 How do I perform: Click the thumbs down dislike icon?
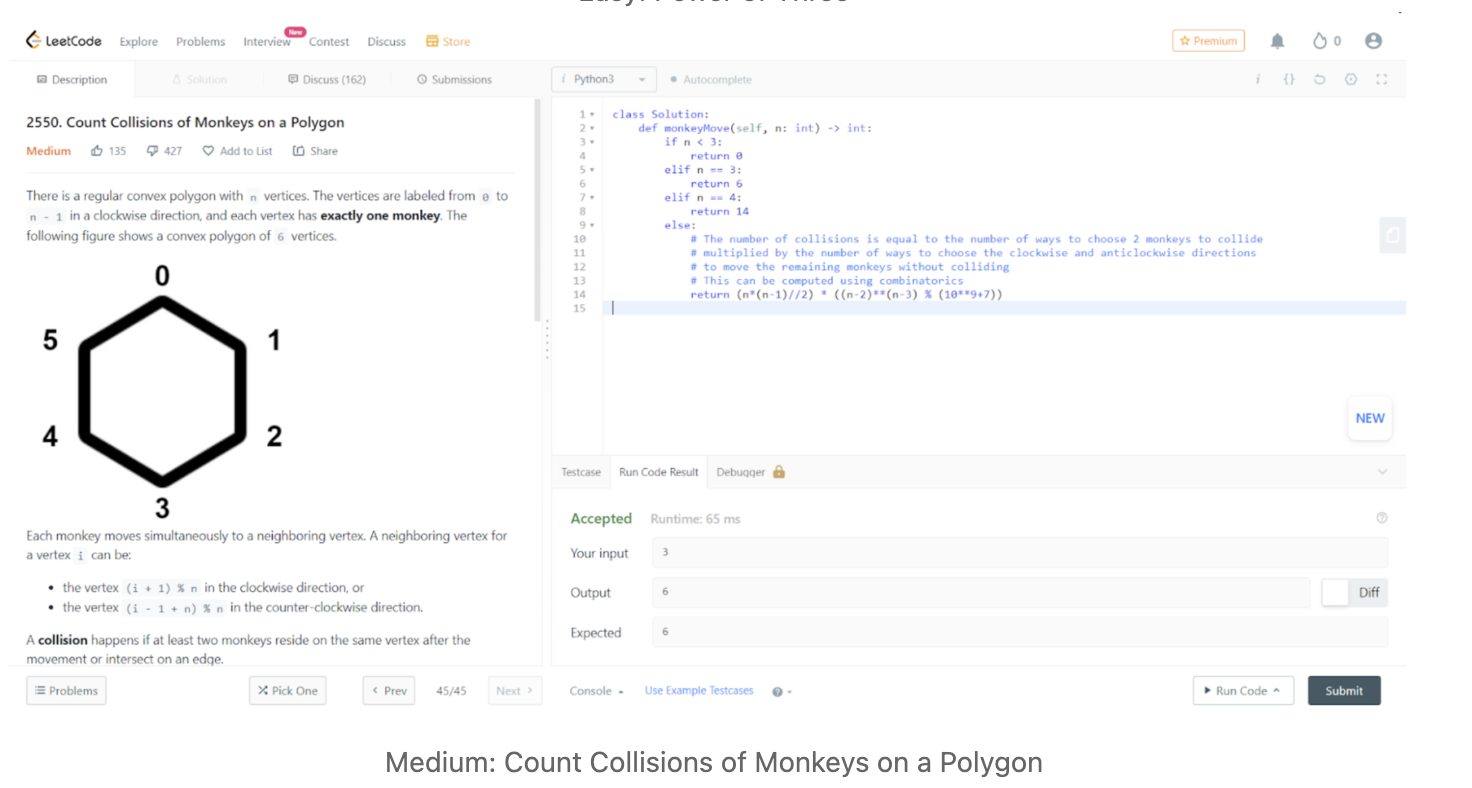tap(152, 151)
